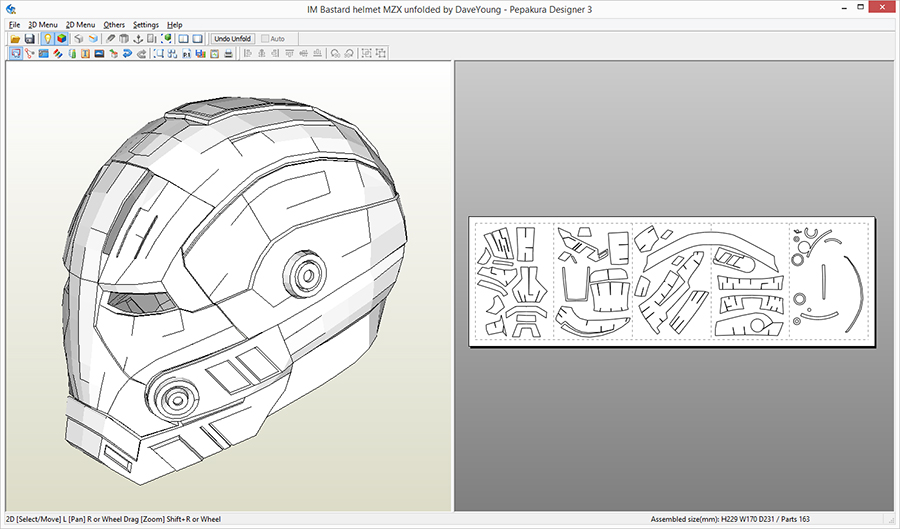The image size is (900, 529).
Task: Select the orange text input tool
Action: pos(86,53)
